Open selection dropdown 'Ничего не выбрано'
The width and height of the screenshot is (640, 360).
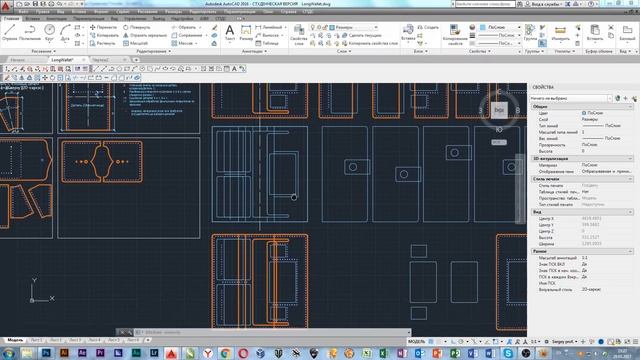571,98
